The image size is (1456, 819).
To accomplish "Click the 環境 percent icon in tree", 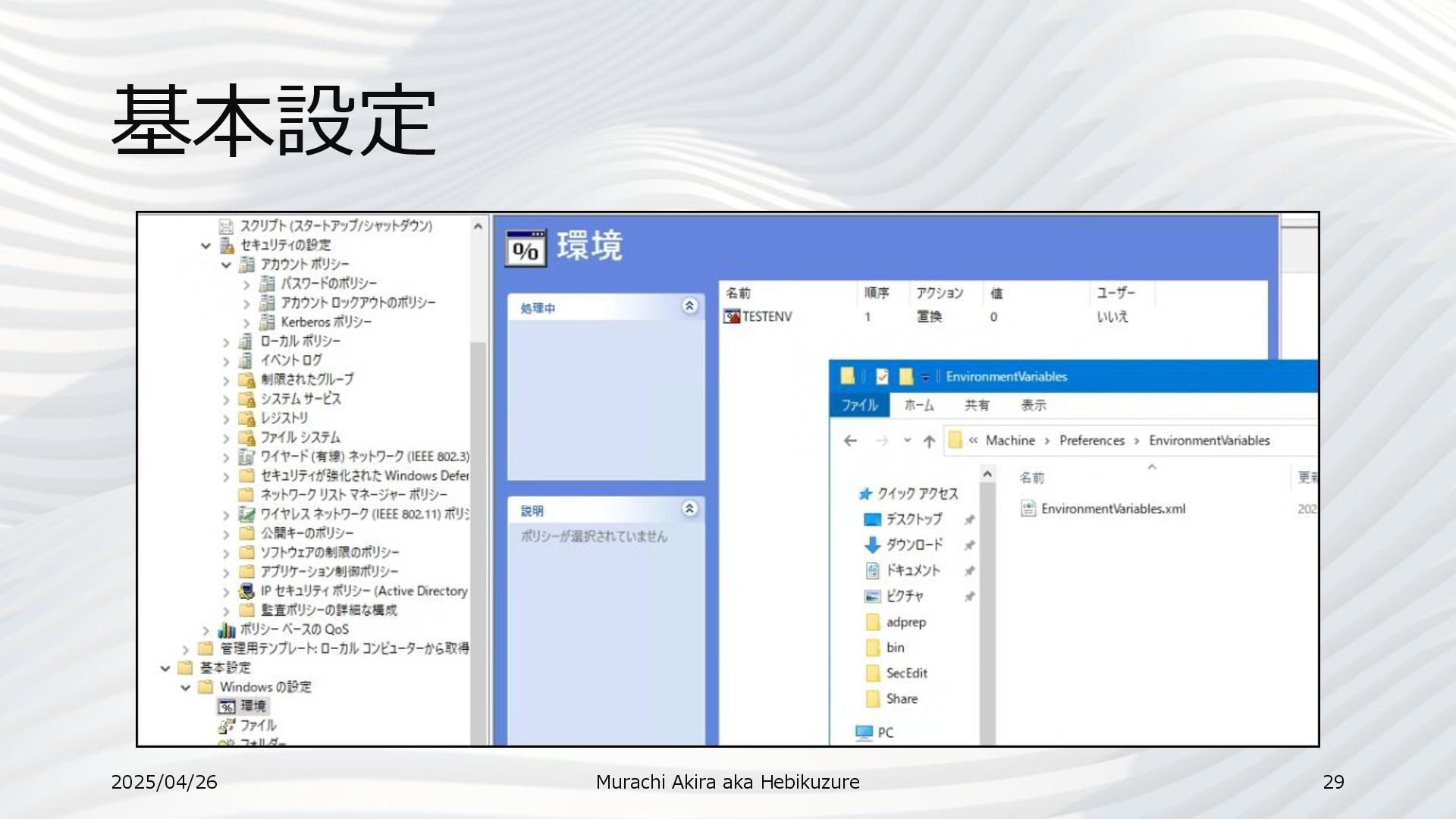I will pyautogui.click(x=227, y=707).
